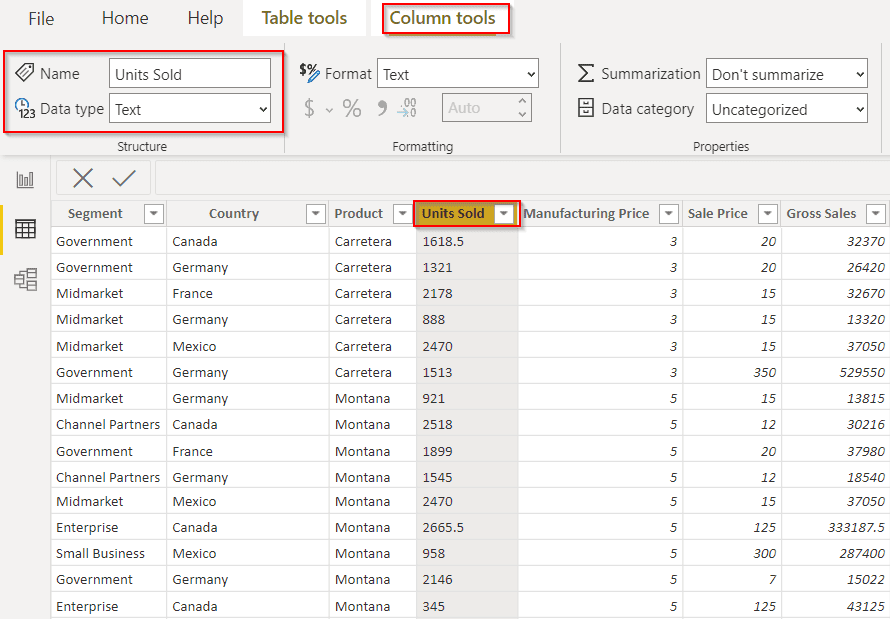Click Units Sold cell 345
This screenshot has width=890, height=619.
tap(467, 606)
